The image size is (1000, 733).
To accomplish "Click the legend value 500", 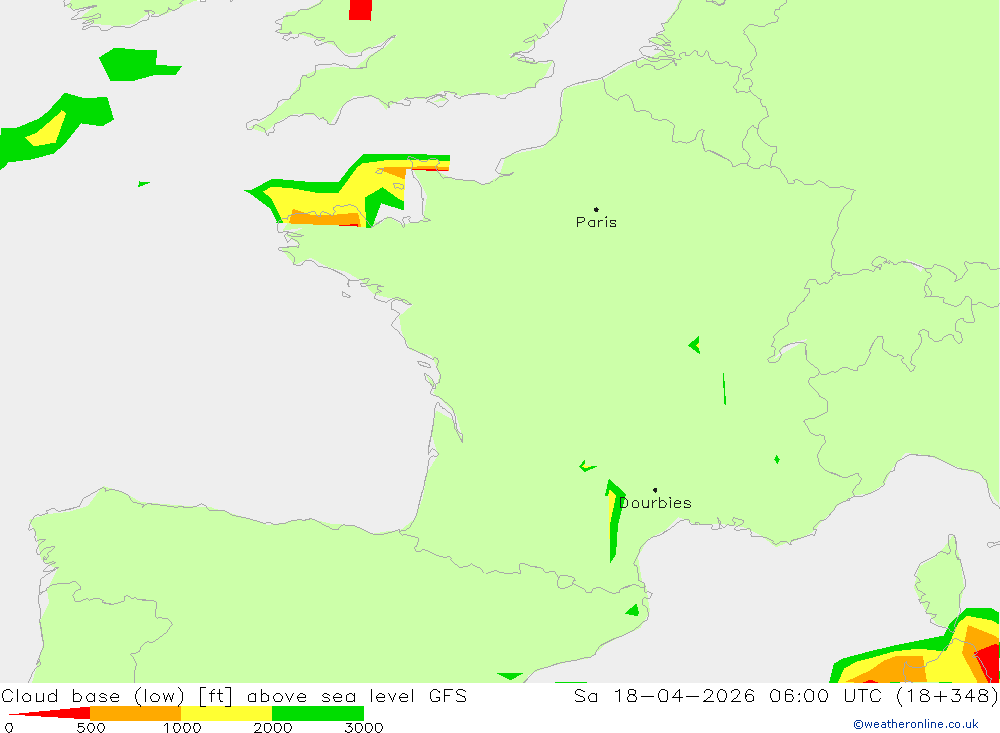I will tap(91, 728).
